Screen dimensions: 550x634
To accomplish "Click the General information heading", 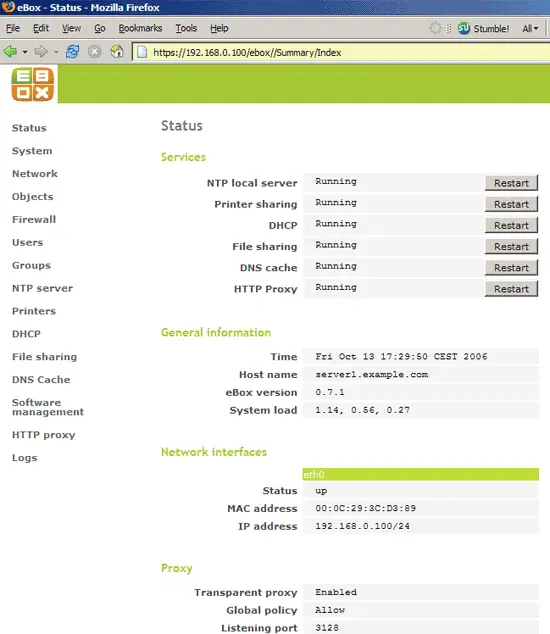I will (216, 332).
